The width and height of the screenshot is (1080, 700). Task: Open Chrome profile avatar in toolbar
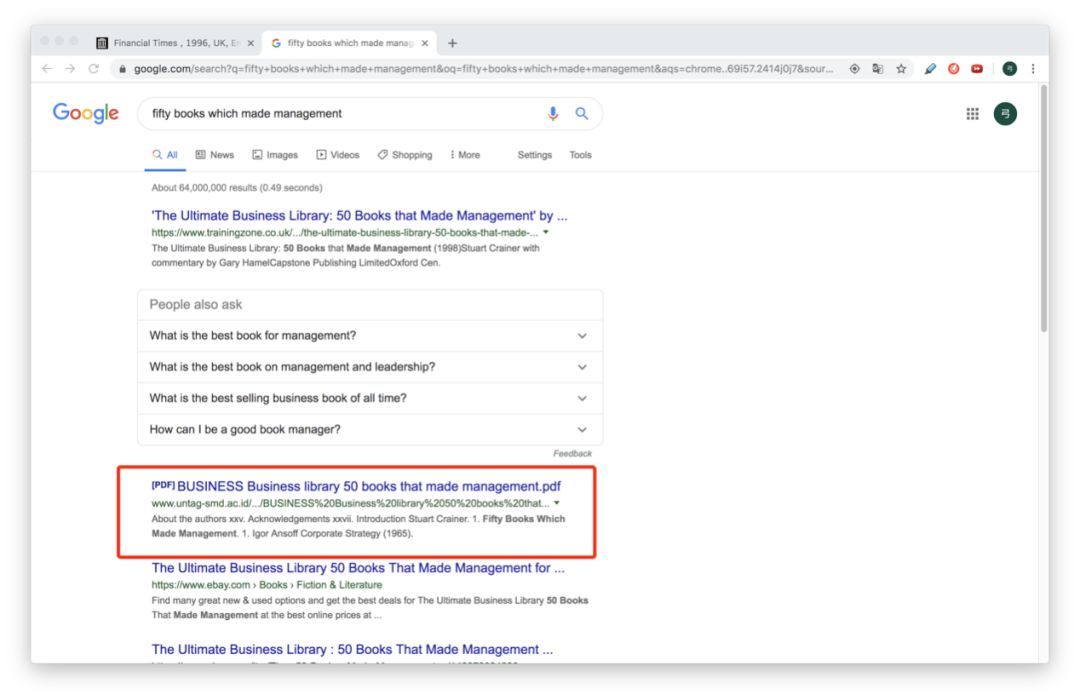point(1010,69)
